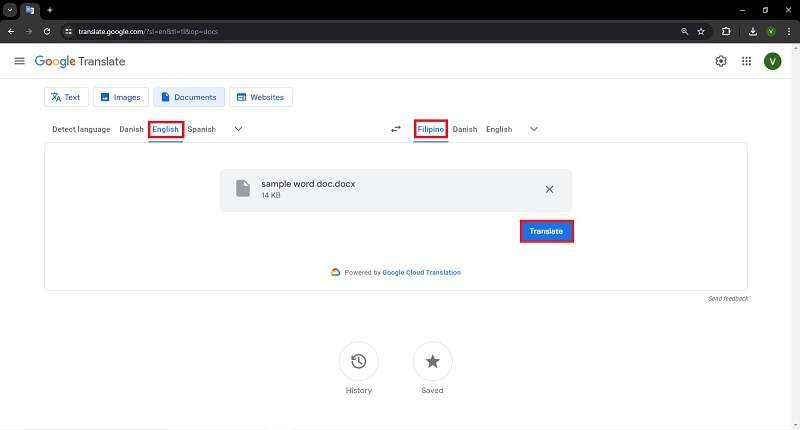The height and width of the screenshot is (430, 800).
Task: Select the Documents tab
Action: 189,97
